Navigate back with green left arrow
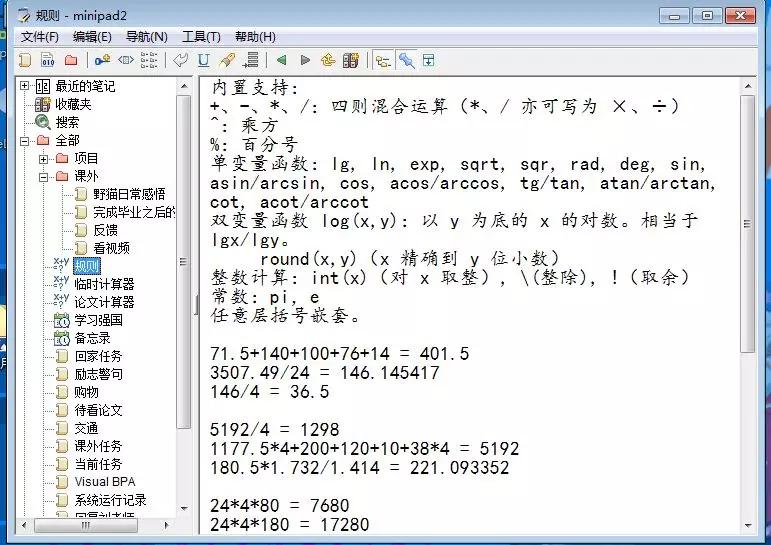Screen dimensions: 771x545 point(282,61)
